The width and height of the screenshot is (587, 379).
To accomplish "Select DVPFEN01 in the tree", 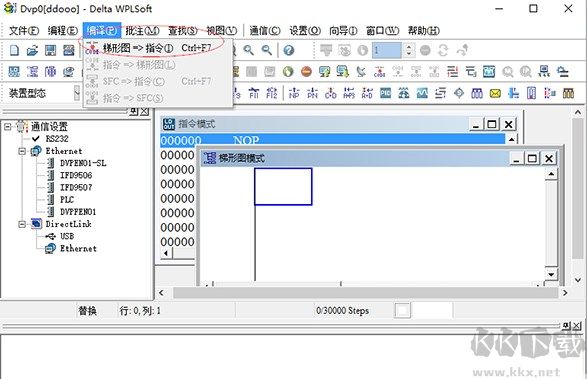I will (x=78, y=212).
